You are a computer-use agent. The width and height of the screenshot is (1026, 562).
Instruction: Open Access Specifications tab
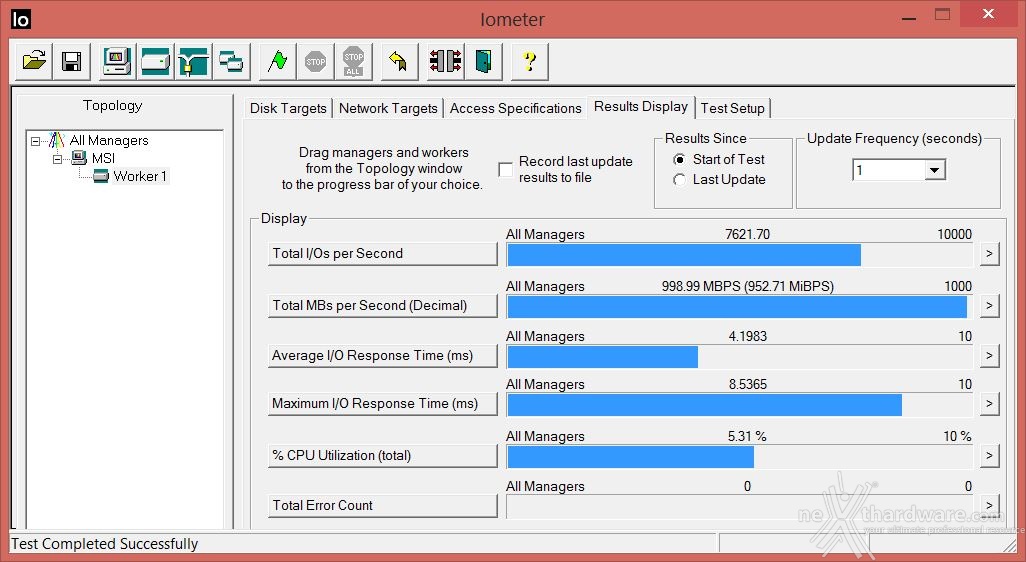point(516,109)
